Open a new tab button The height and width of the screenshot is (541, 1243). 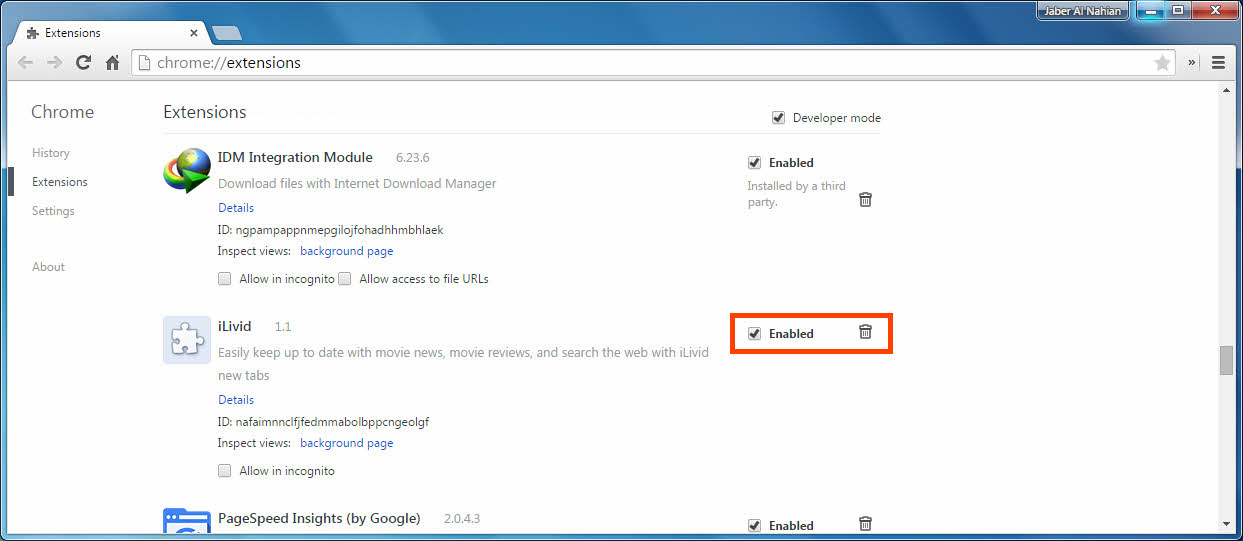[227, 33]
